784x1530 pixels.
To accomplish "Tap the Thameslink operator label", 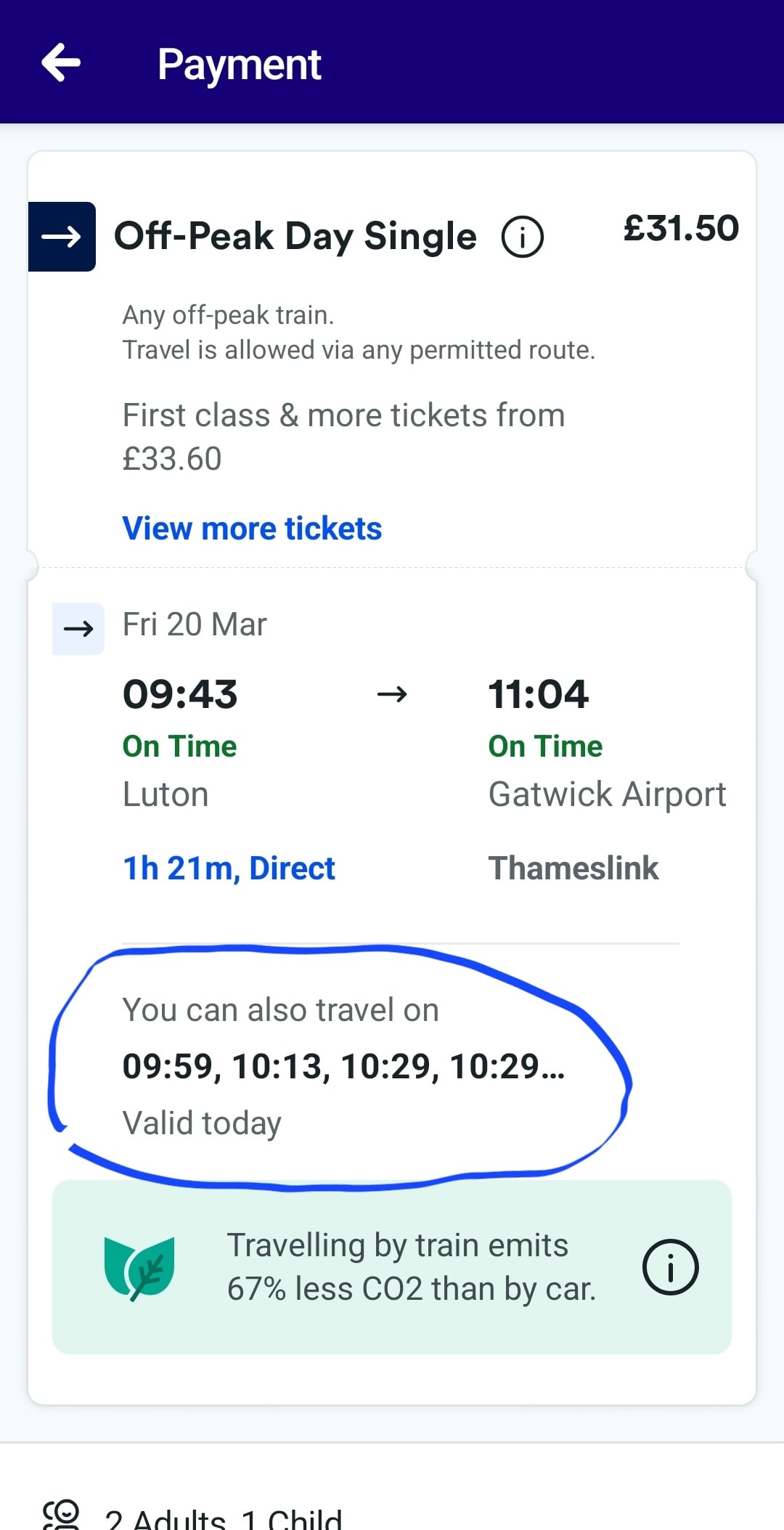I will [573, 868].
